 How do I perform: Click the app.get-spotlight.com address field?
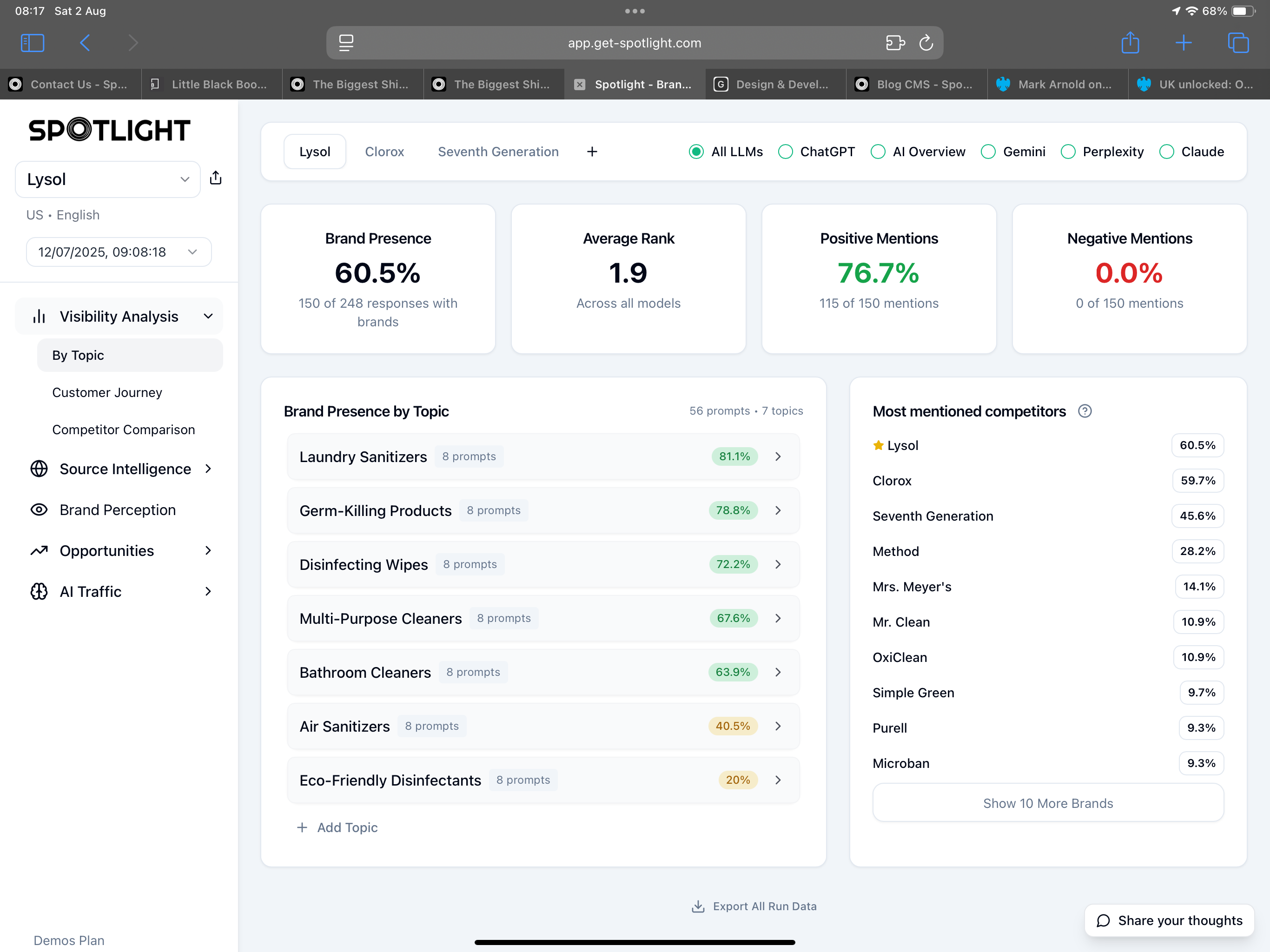635,42
